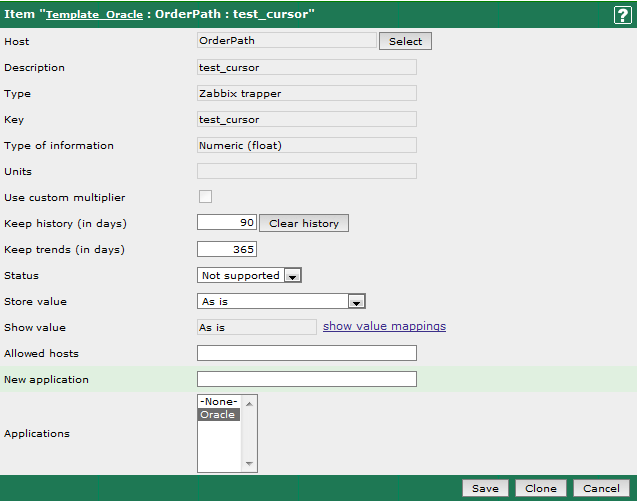Click the Host field showing OrderPath

click(x=287, y=40)
